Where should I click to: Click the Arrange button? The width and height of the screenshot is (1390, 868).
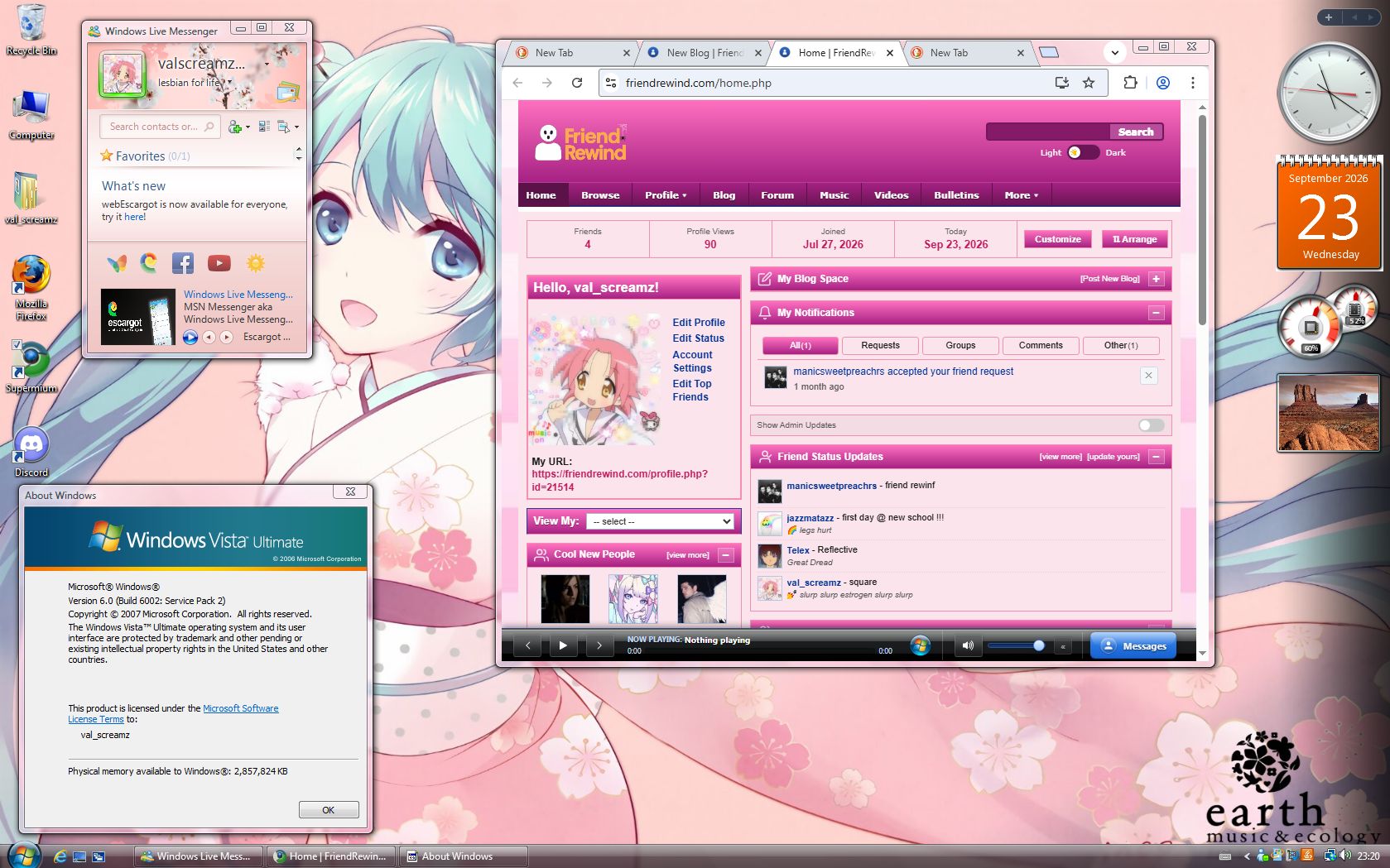coord(1134,239)
